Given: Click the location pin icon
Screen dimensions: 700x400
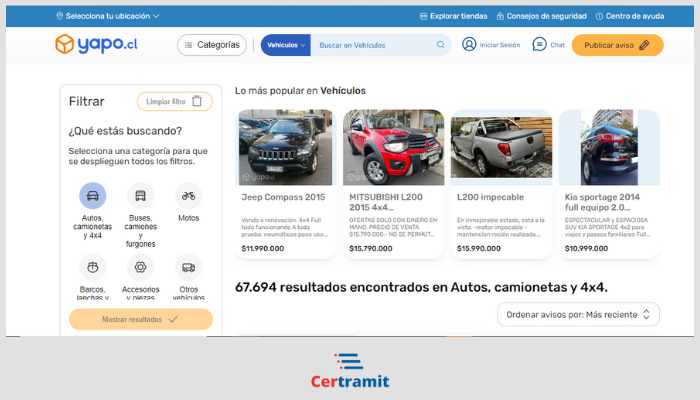Looking at the screenshot, I should pos(59,16).
